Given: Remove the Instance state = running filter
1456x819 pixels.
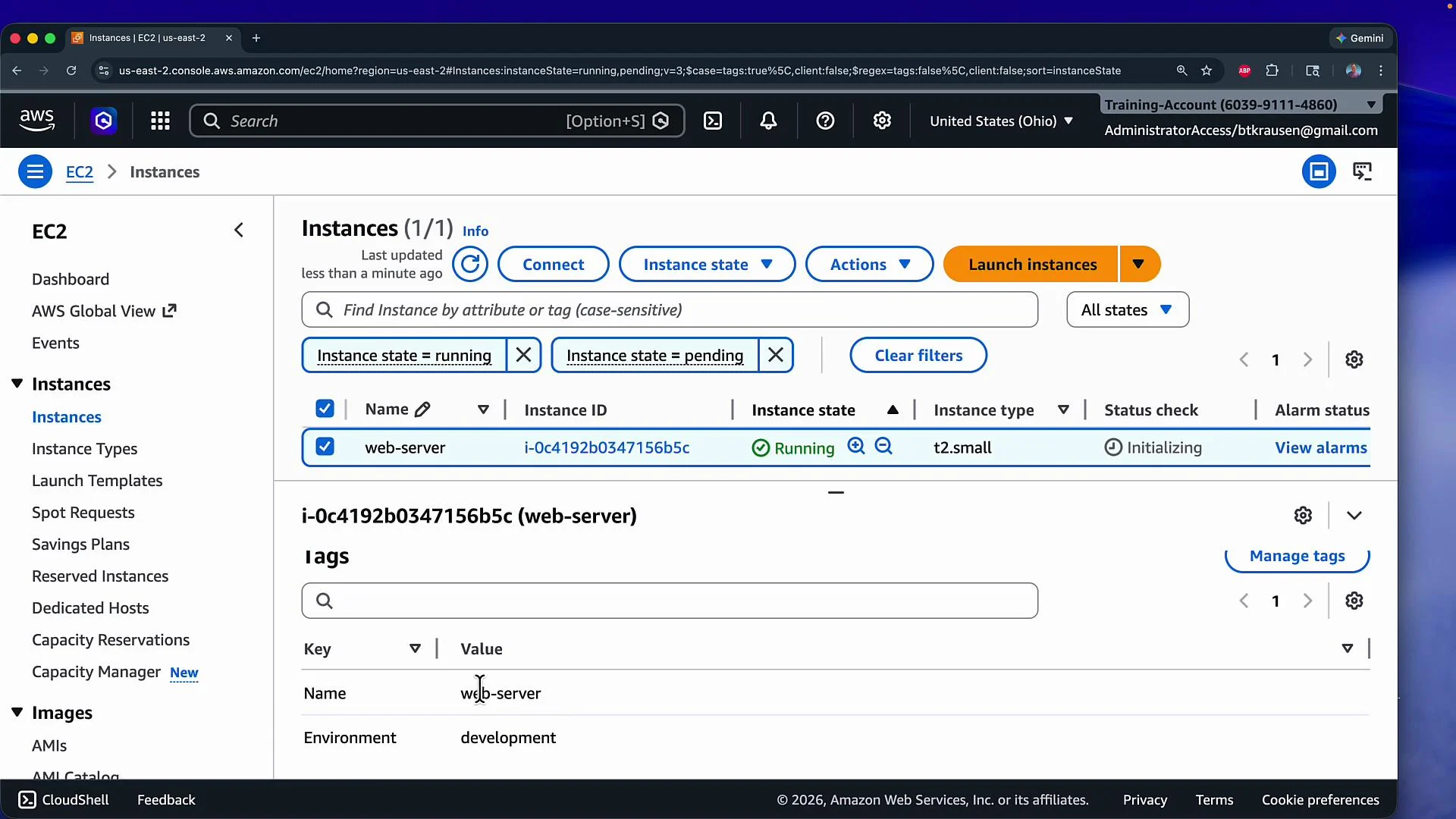Looking at the screenshot, I should 523,355.
